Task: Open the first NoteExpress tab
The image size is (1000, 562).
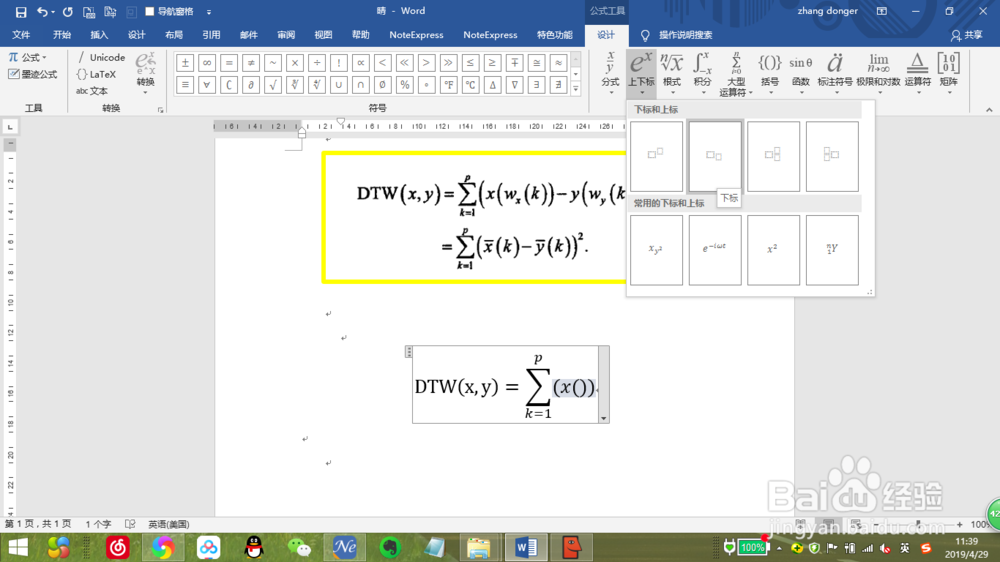Action: pos(416,35)
